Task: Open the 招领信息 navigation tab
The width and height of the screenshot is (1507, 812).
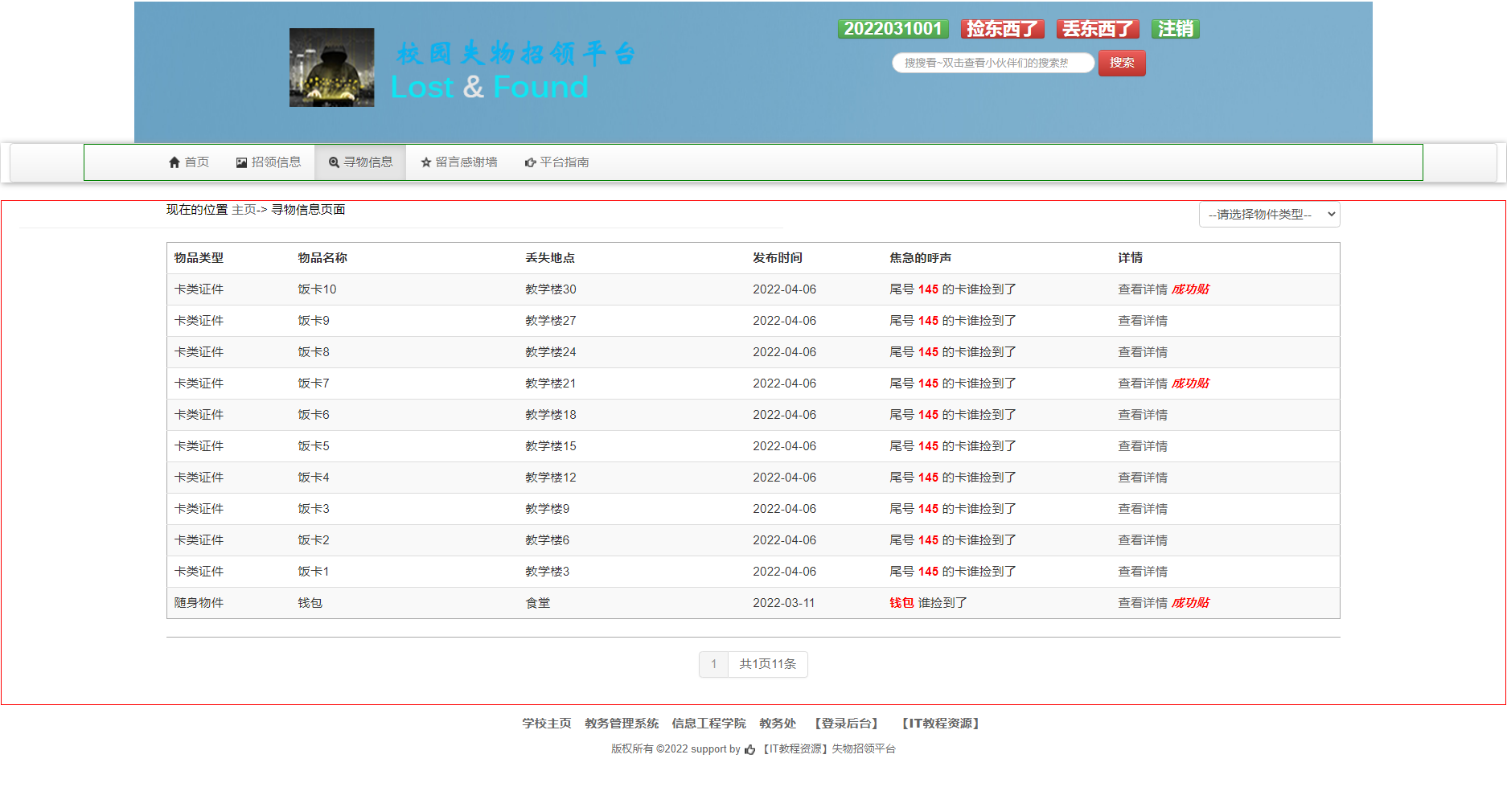Action: tap(269, 162)
